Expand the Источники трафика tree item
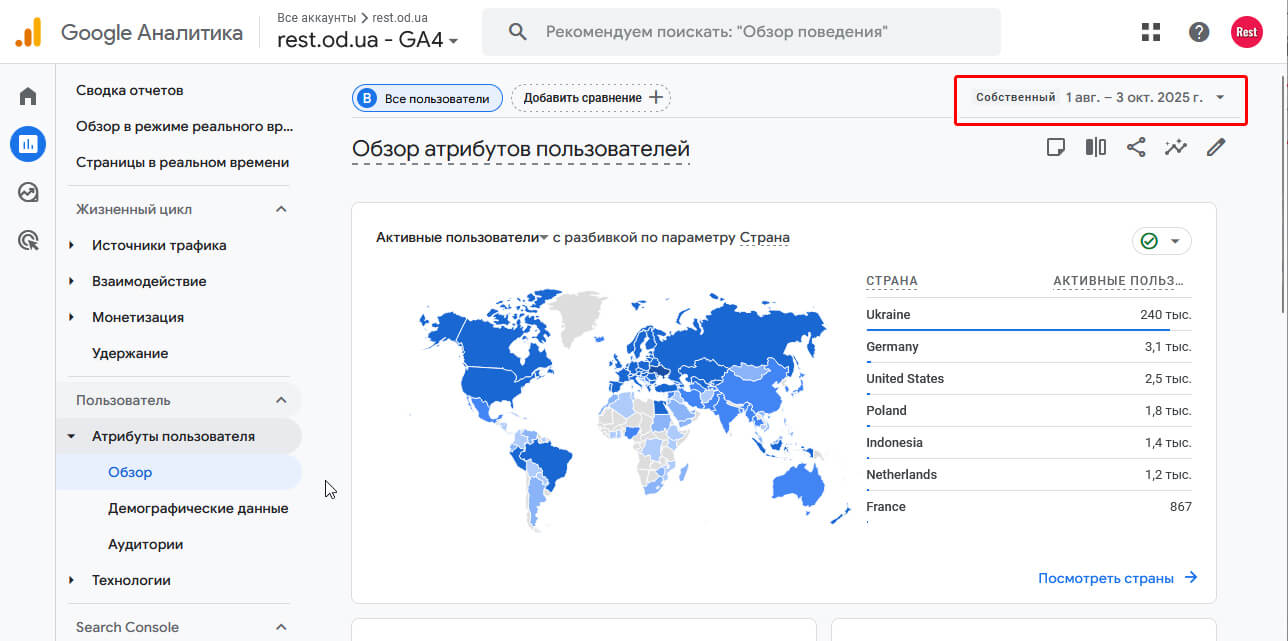The width and height of the screenshot is (1288, 641). pos(71,245)
